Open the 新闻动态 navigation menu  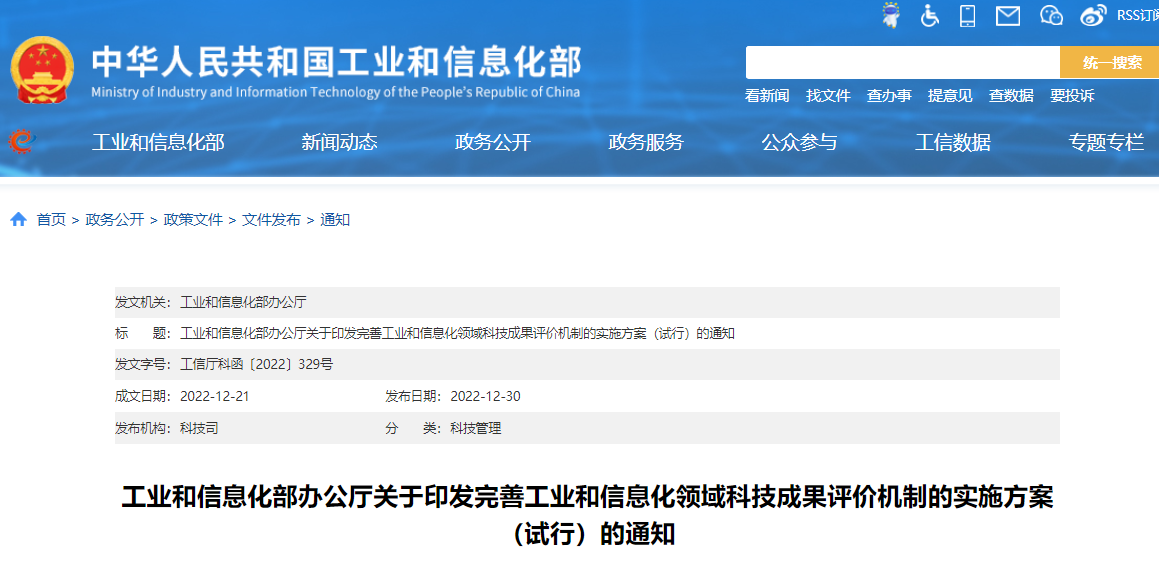[339, 142]
